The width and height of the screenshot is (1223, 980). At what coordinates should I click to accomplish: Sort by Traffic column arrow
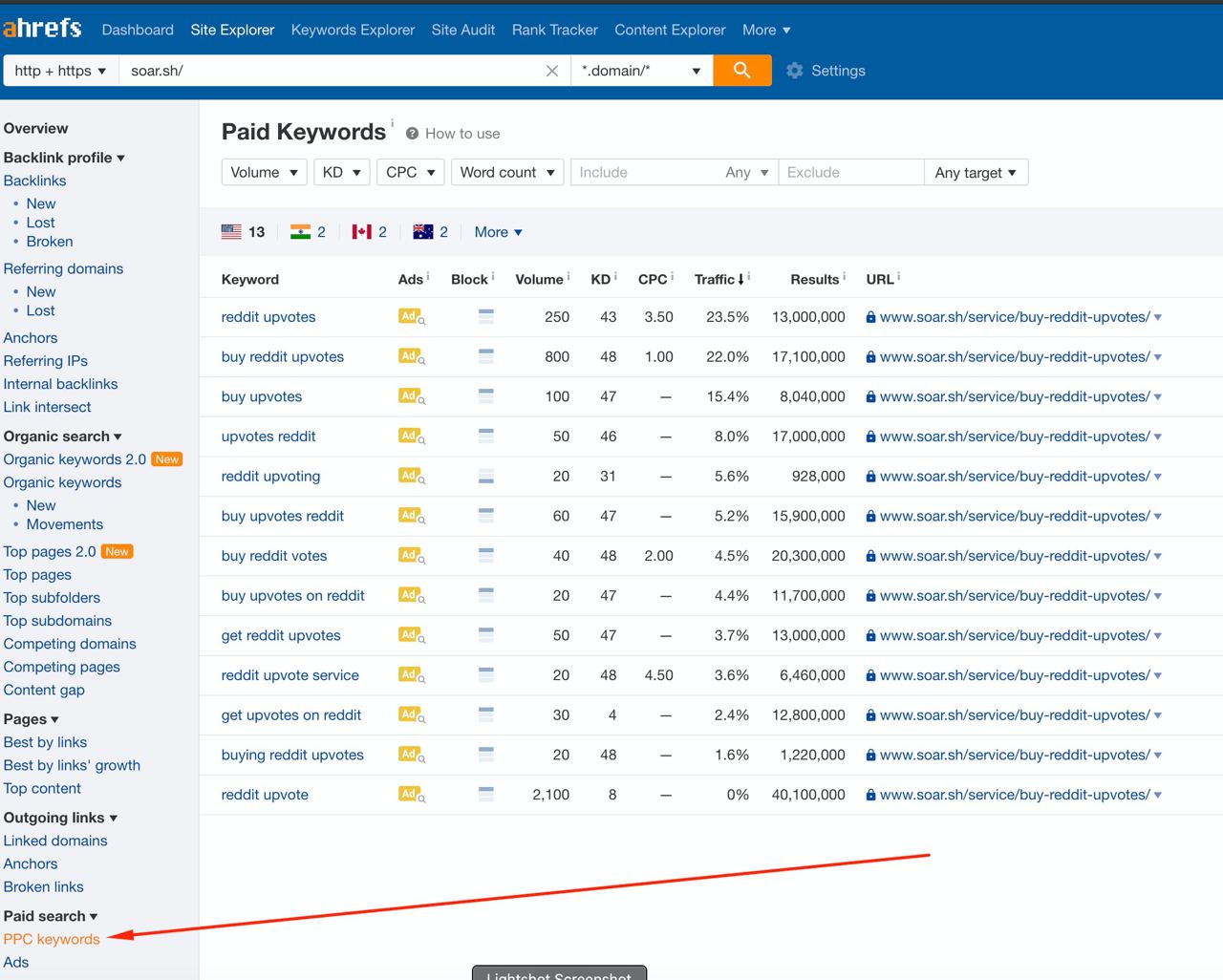point(741,280)
